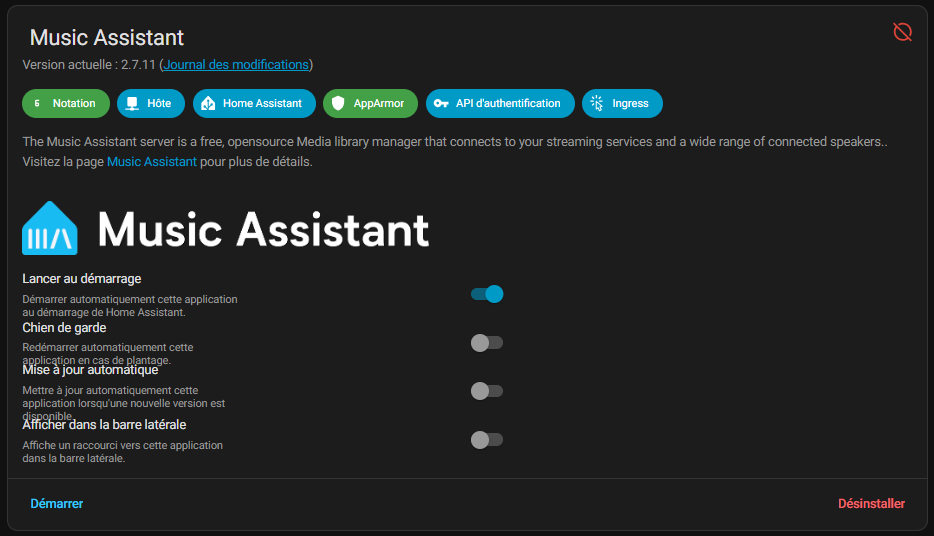This screenshot has width=934, height=536.
Task: Disable the Lancer au démarrage switch
Action: coord(487,294)
